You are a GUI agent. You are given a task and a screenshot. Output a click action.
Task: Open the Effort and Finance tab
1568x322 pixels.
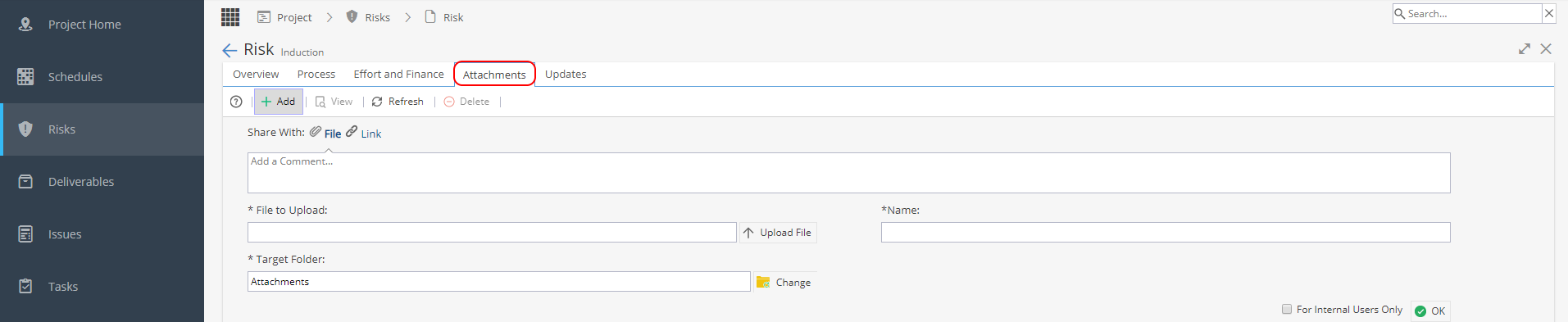[x=398, y=74]
